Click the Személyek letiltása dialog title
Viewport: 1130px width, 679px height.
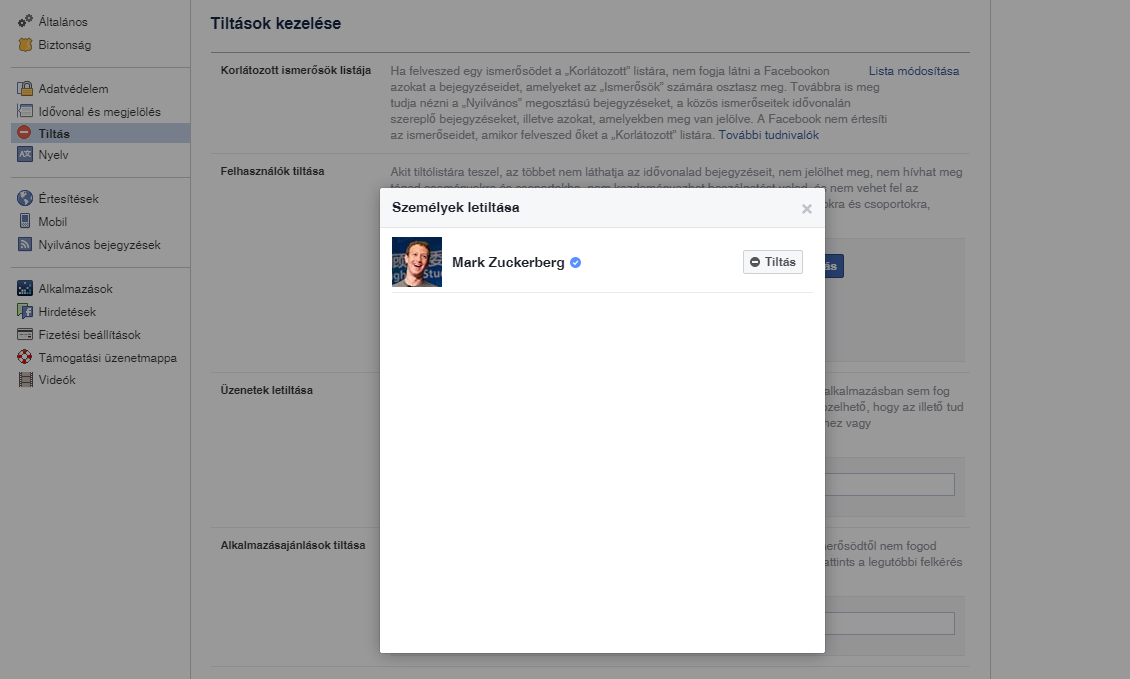pyautogui.click(x=455, y=208)
